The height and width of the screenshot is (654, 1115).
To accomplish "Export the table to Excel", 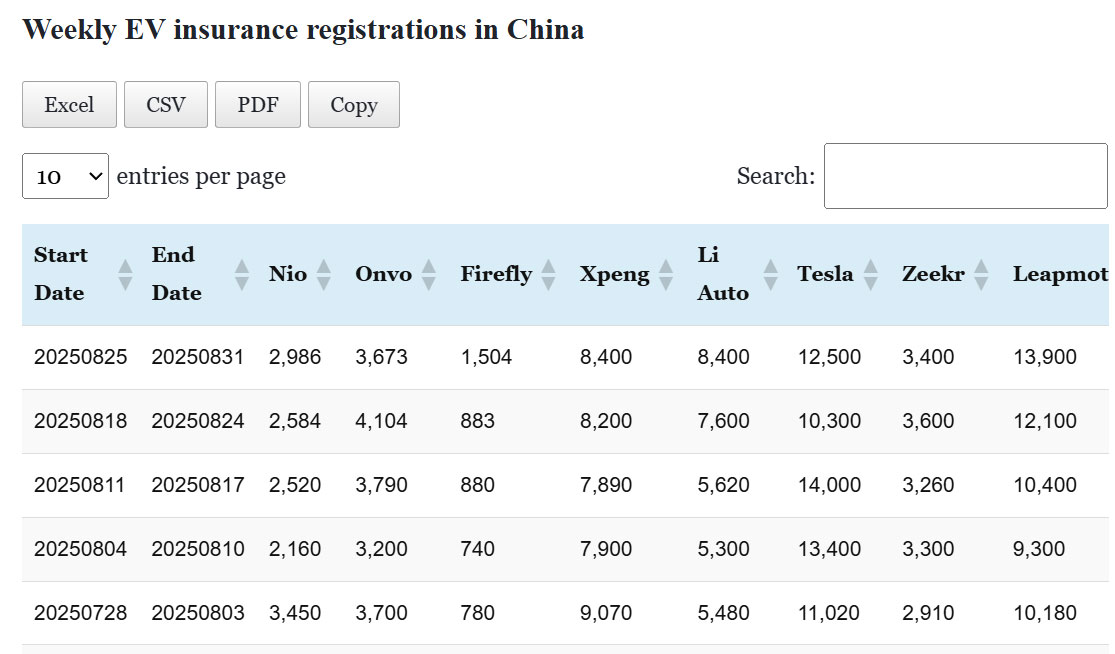I will [x=69, y=105].
